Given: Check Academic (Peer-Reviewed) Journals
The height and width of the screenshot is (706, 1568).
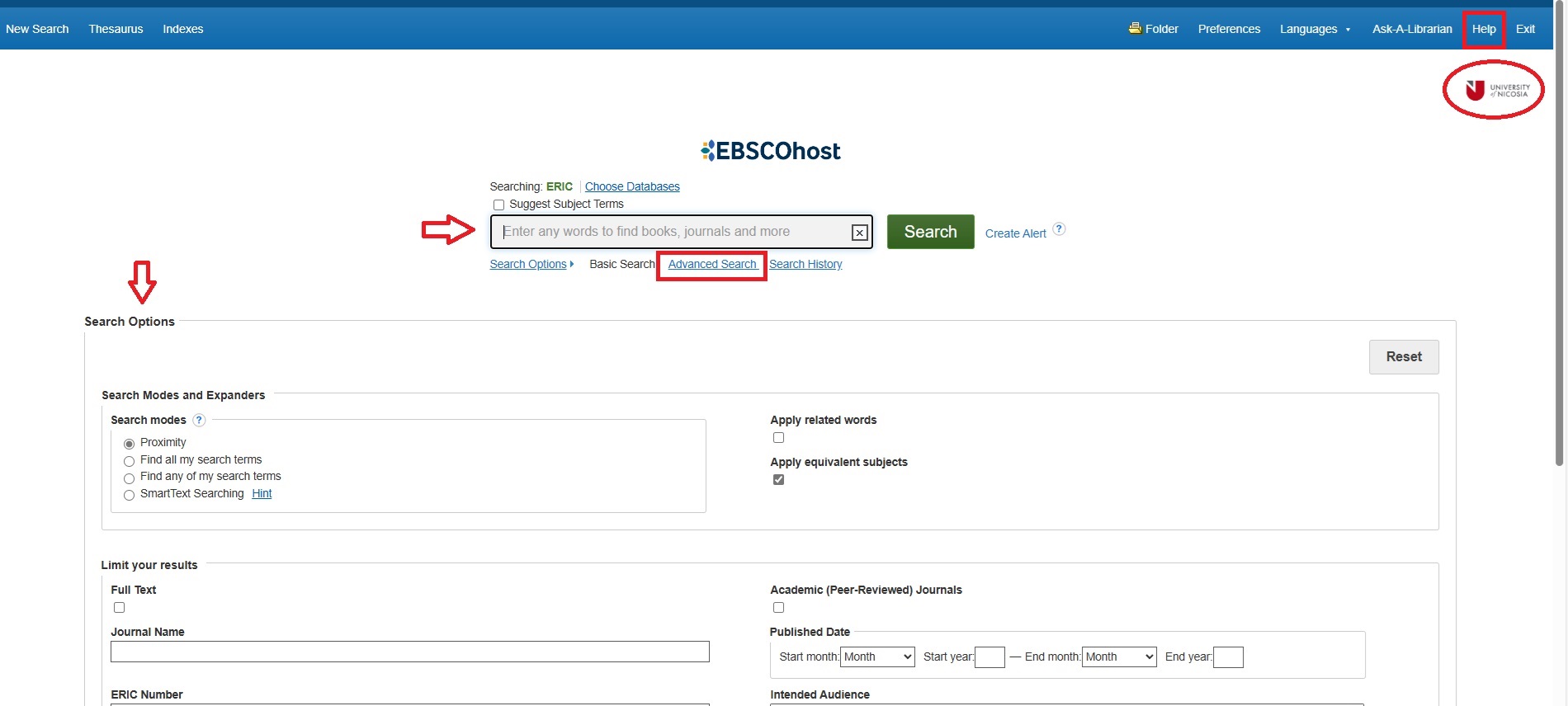Looking at the screenshot, I should coord(778,607).
